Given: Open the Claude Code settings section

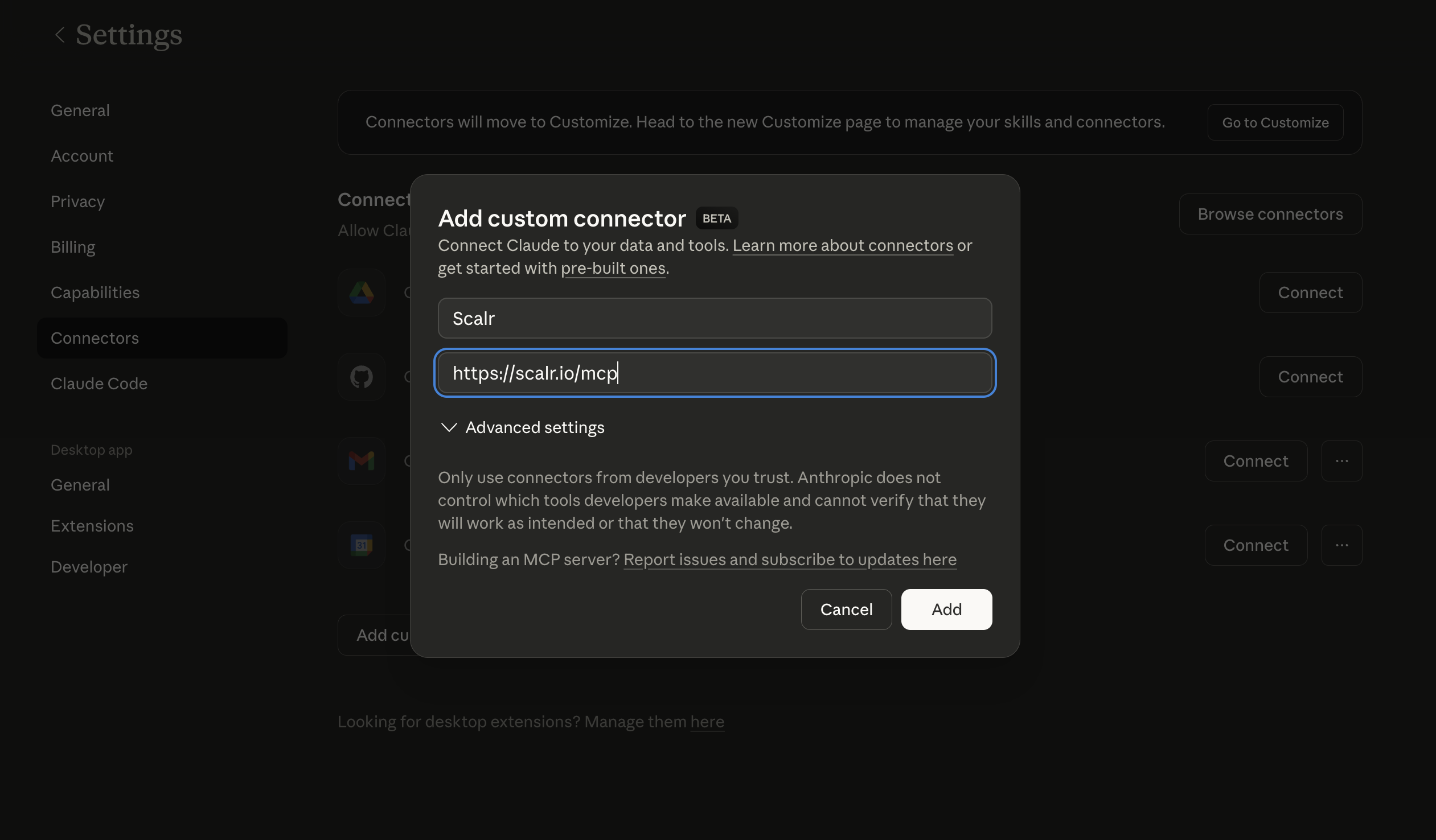Looking at the screenshot, I should (99, 384).
